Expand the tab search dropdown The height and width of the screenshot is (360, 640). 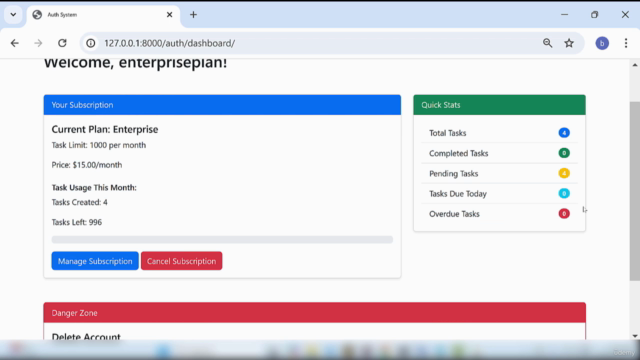[13, 15]
